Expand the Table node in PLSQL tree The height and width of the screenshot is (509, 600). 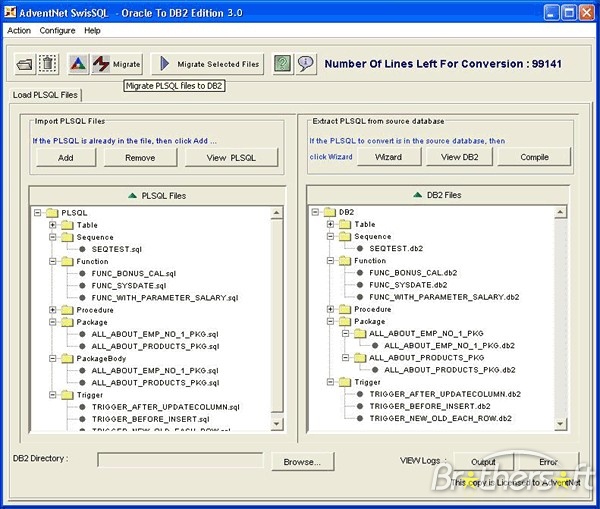53,225
